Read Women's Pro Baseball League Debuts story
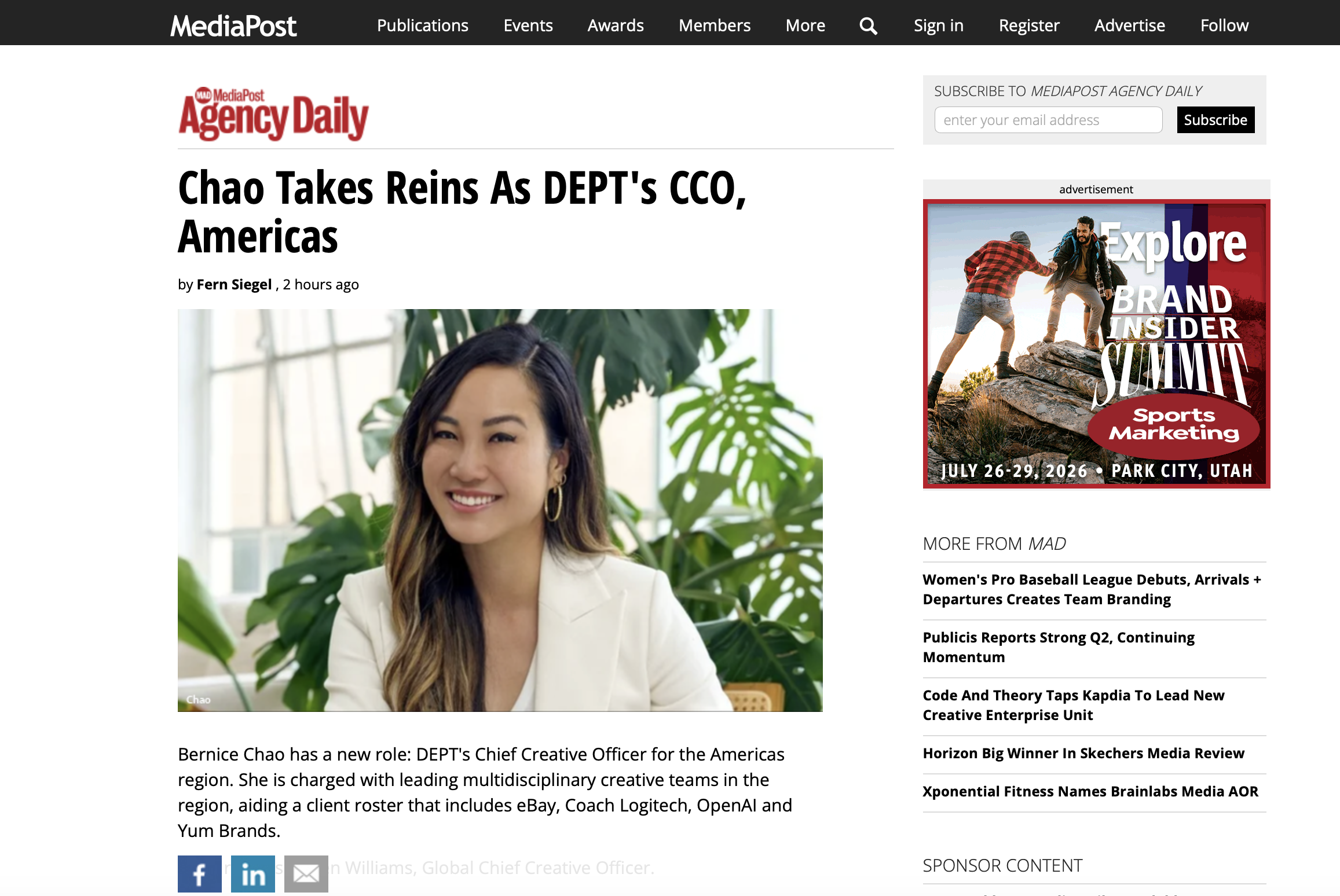 (x=1092, y=589)
